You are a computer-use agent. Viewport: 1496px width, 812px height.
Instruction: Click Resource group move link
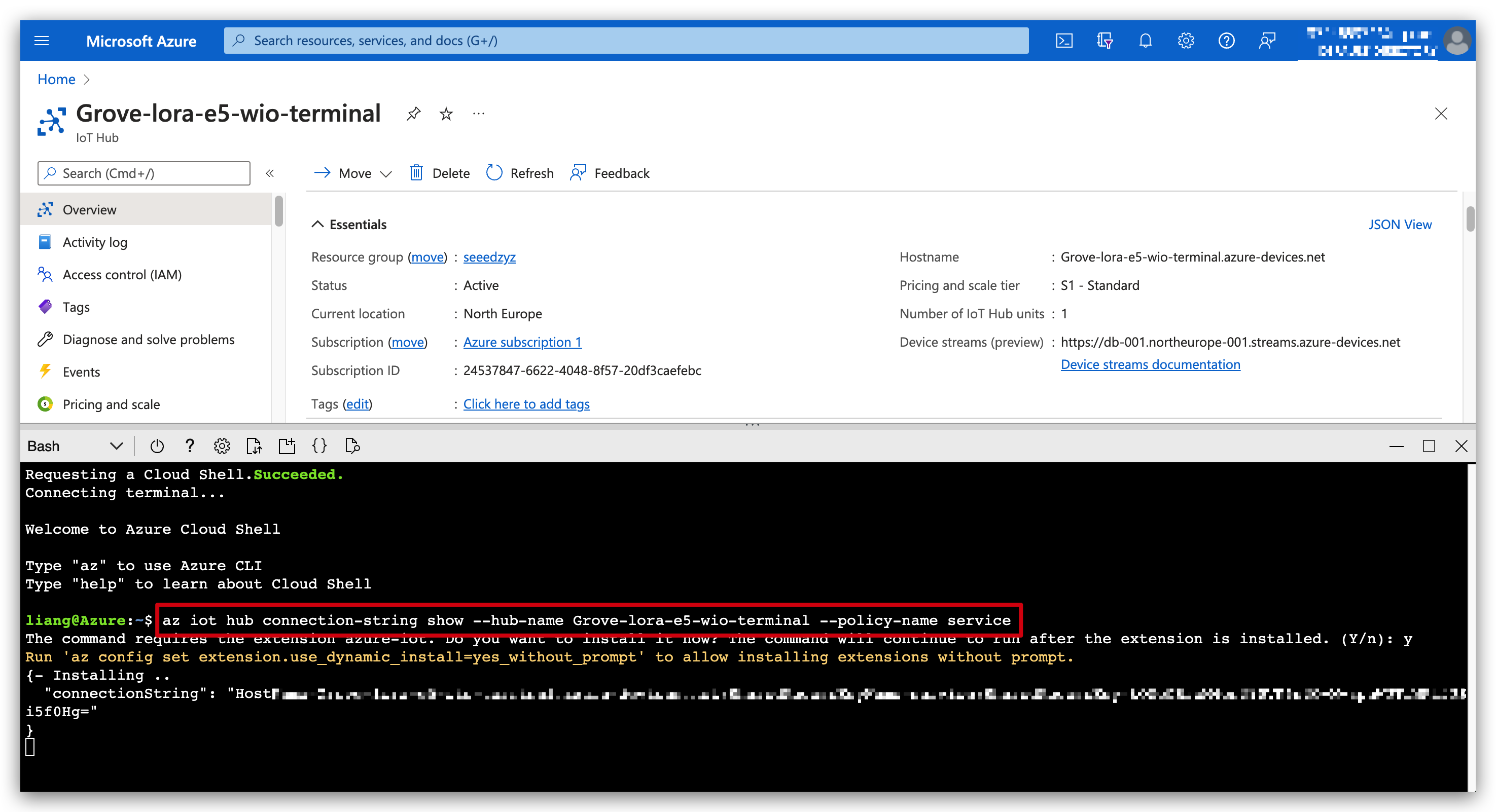point(428,256)
